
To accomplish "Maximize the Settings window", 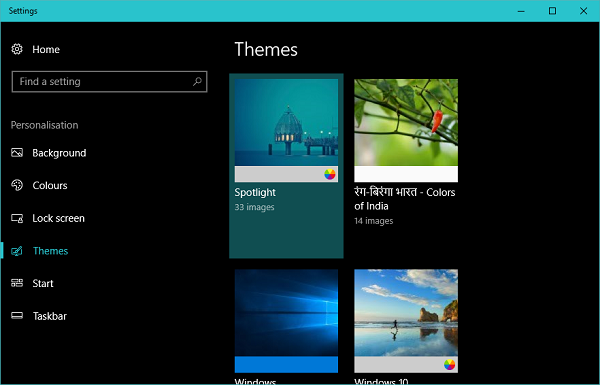I will click(x=552, y=11).
